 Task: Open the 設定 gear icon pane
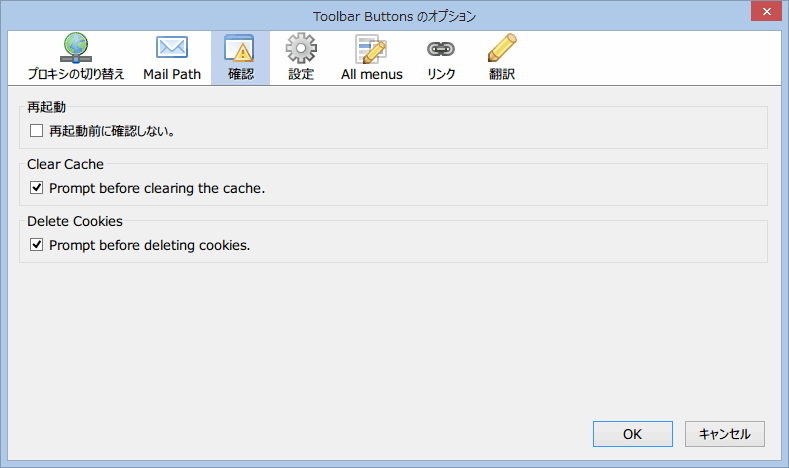click(x=301, y=48)
